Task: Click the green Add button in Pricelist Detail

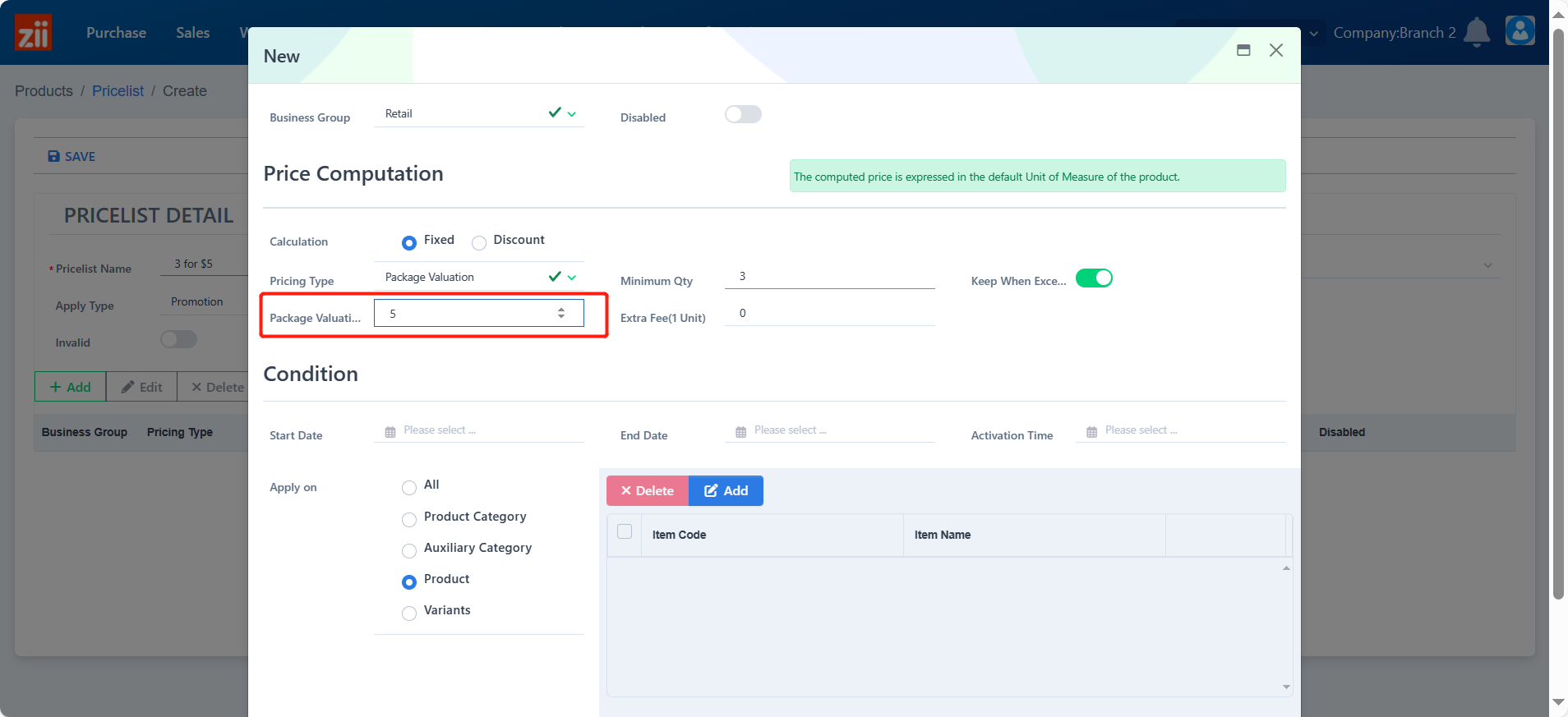Action: click(x=70, y=387)
